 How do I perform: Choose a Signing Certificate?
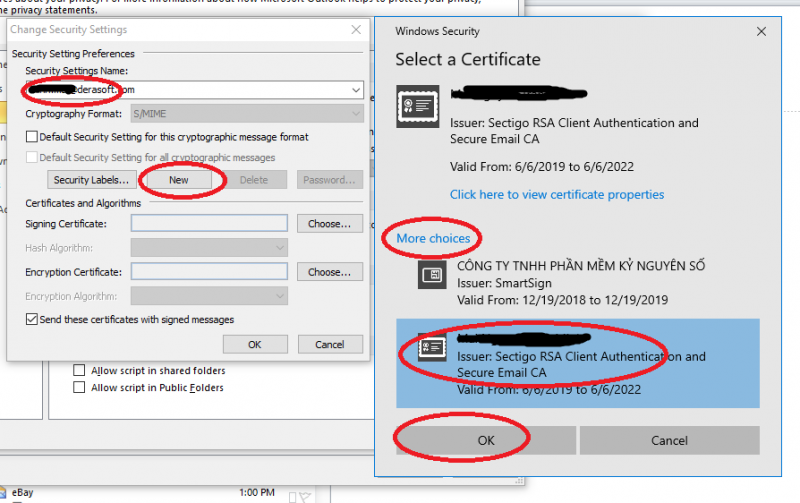pyautogui.click(x=329, y=224)
